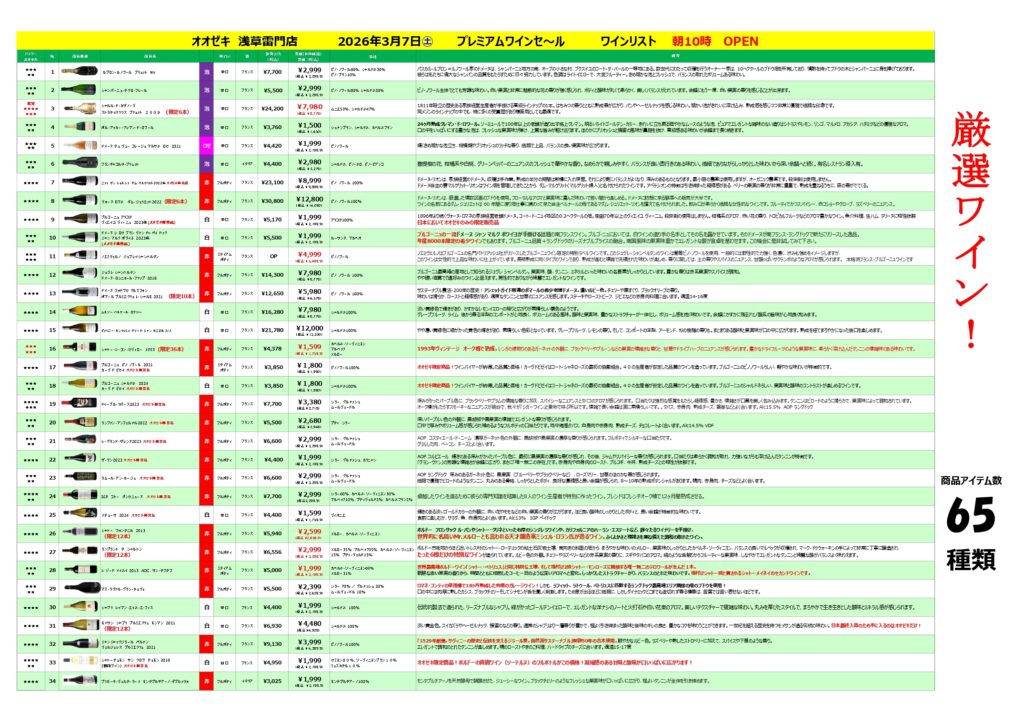
Task: Click the bottle image in row 1
Action: 78,72
